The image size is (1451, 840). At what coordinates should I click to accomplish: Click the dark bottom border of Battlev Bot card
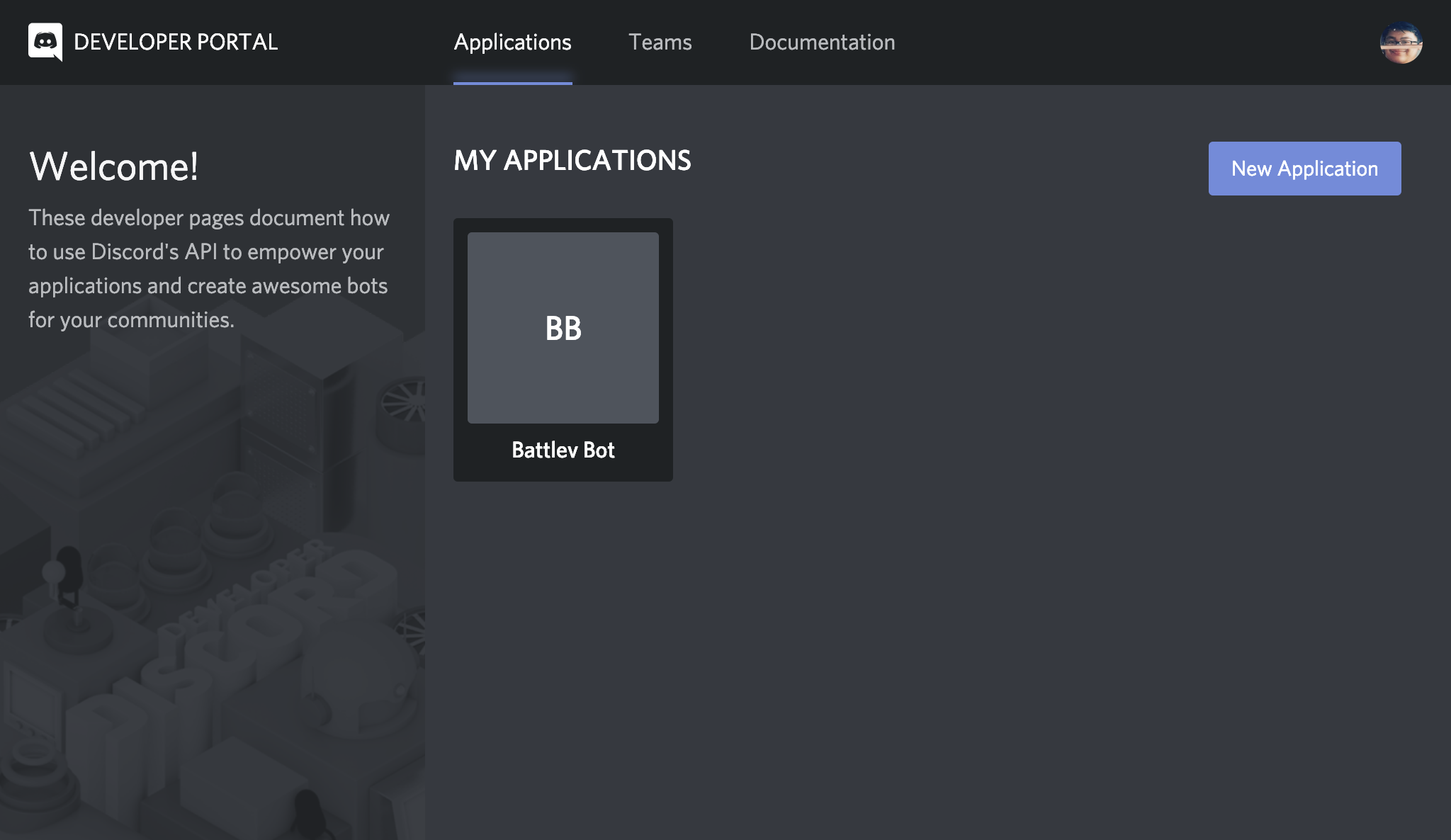(563, 475)
